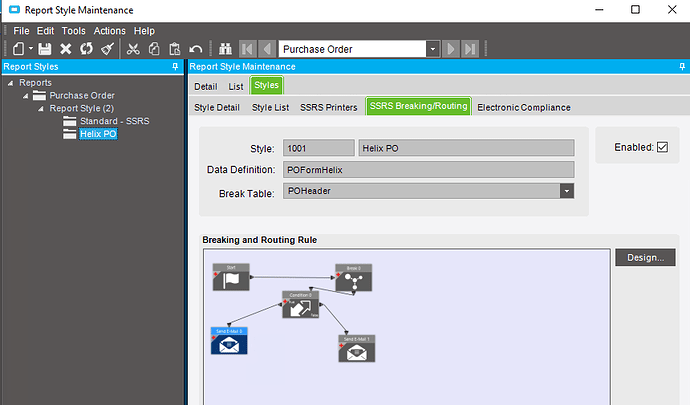Select the SSRS Breaking/Routing sub-tab
This screenshot has height=405, width=690.
[x=418, y=106]
